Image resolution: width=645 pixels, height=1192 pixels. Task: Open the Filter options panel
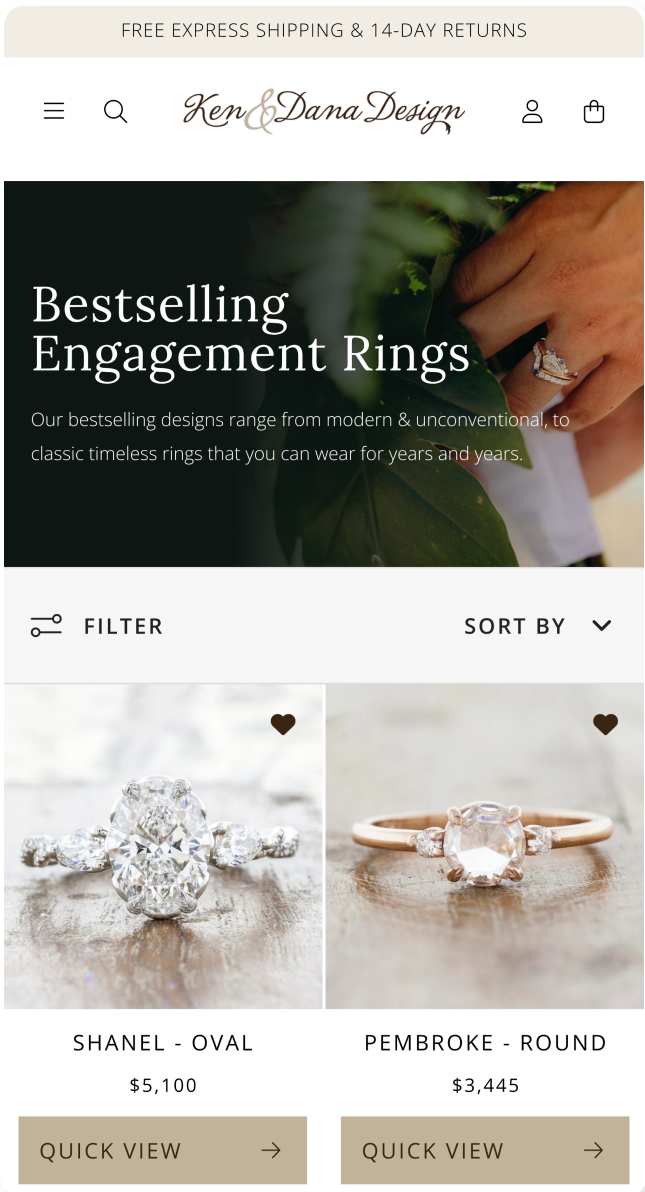(x=97, y=626)
